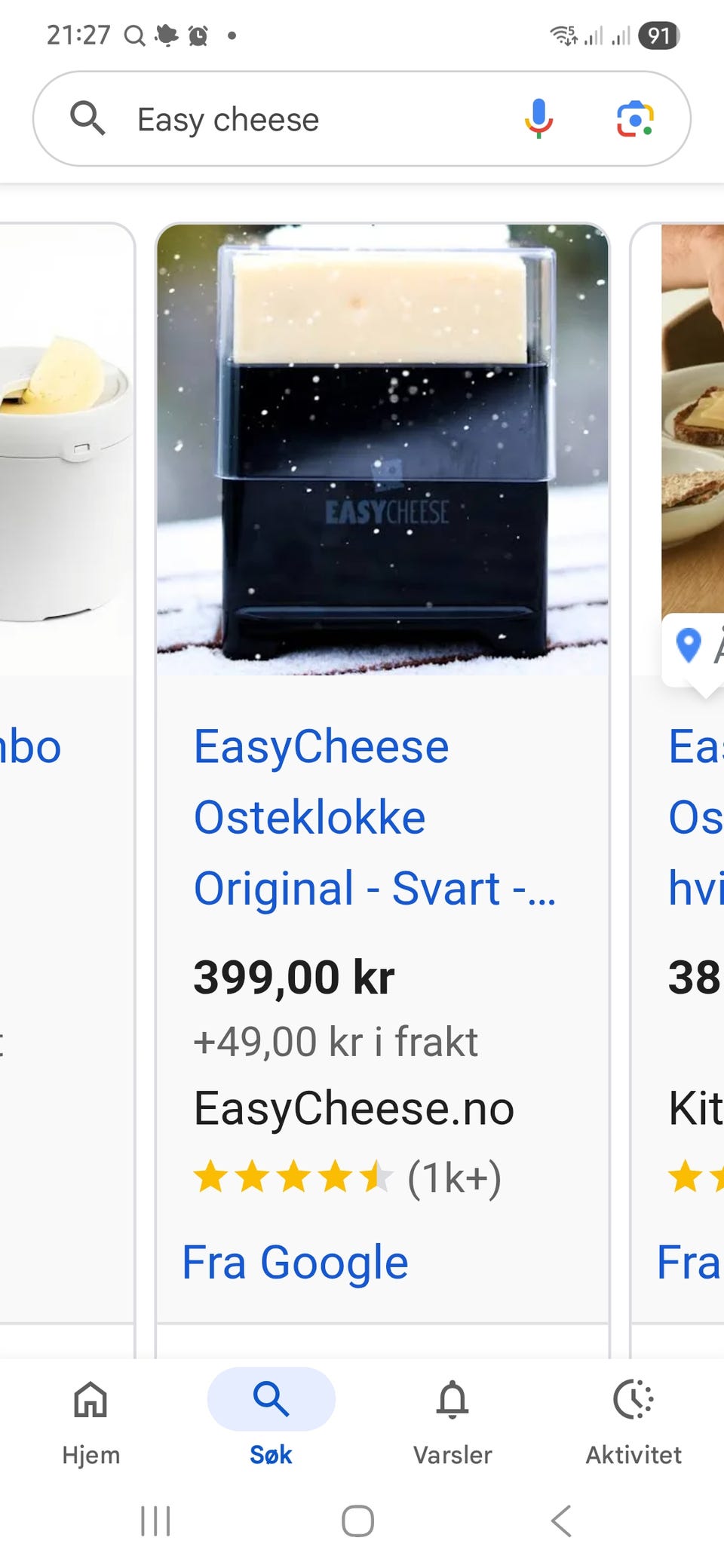This screenshot has width=724, height=1568.
Task: Tap the location pin on right card
Action: pyautogui.click(x=689, y=646)
